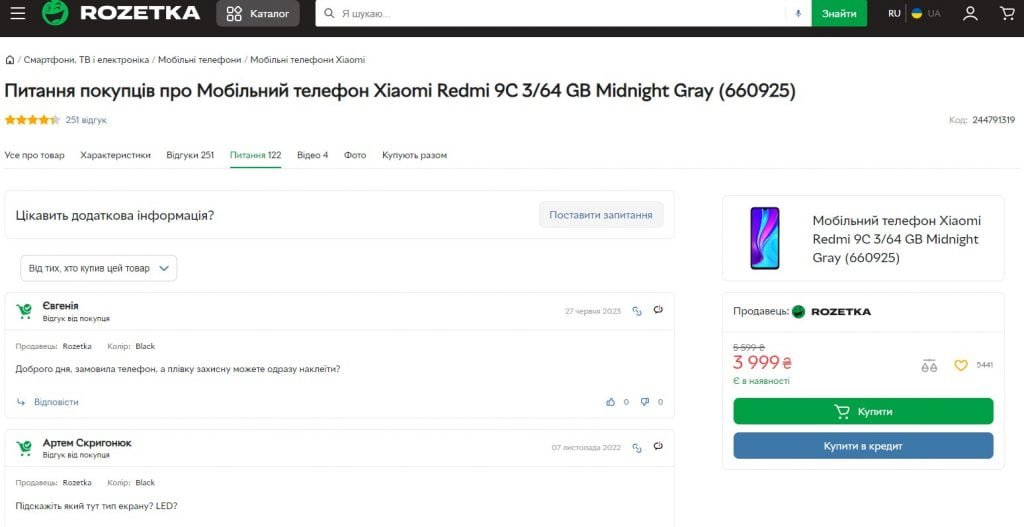Like Євгенія's question with thumbs up
This screenshot has height=527, width=1024.
pyautogui.click(x=611, y=402)
